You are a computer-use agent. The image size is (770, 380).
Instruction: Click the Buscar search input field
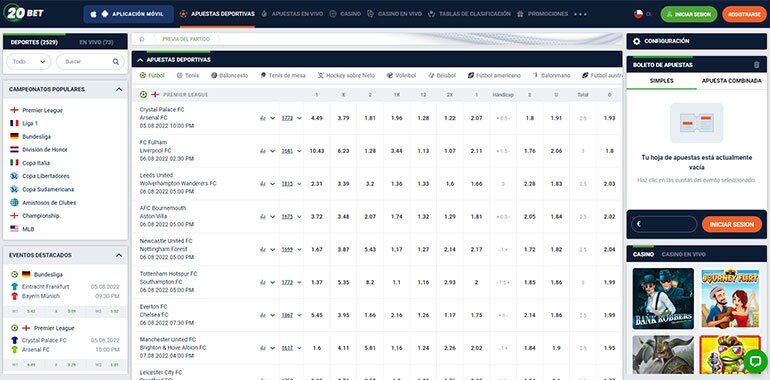point(90,62)
